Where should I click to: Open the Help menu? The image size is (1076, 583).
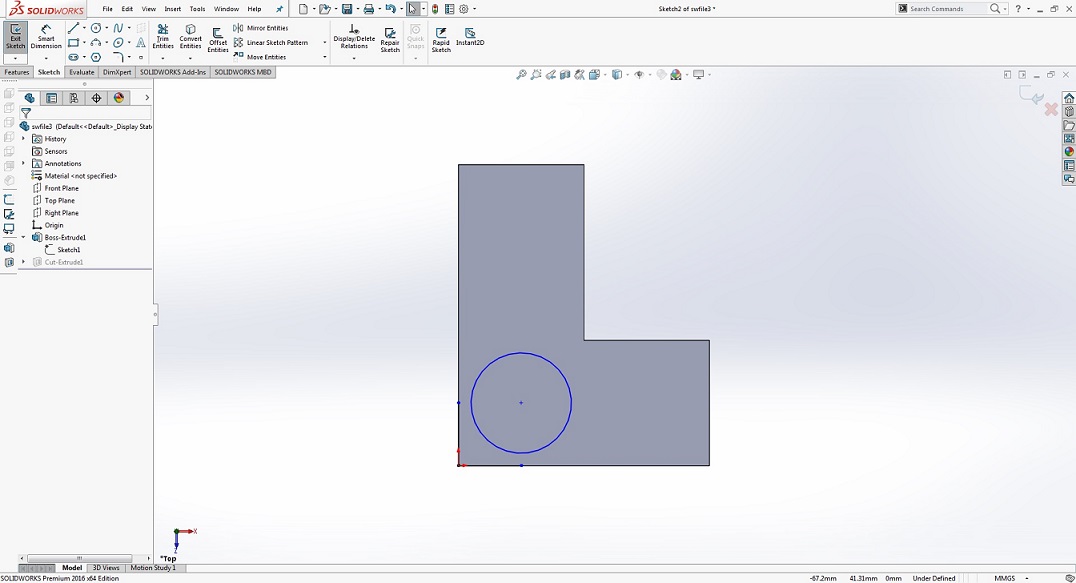click(x=254, y=9)
